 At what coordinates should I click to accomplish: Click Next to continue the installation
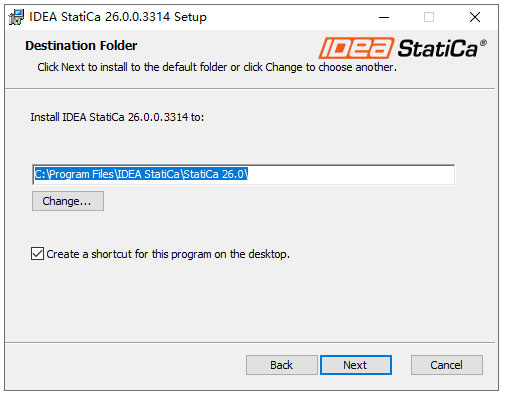tap(356, 365)
